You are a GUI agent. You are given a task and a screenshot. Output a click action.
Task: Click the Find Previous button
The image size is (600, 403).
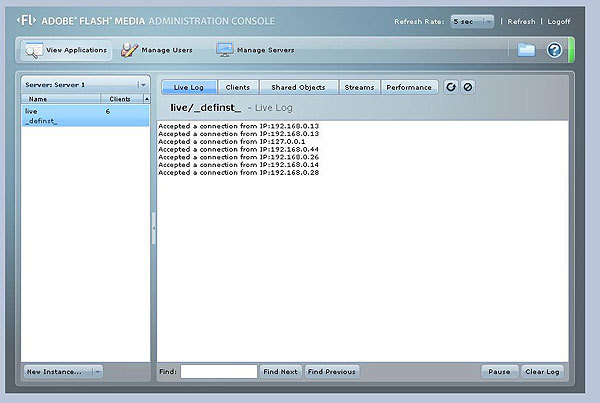pos(332,371)
